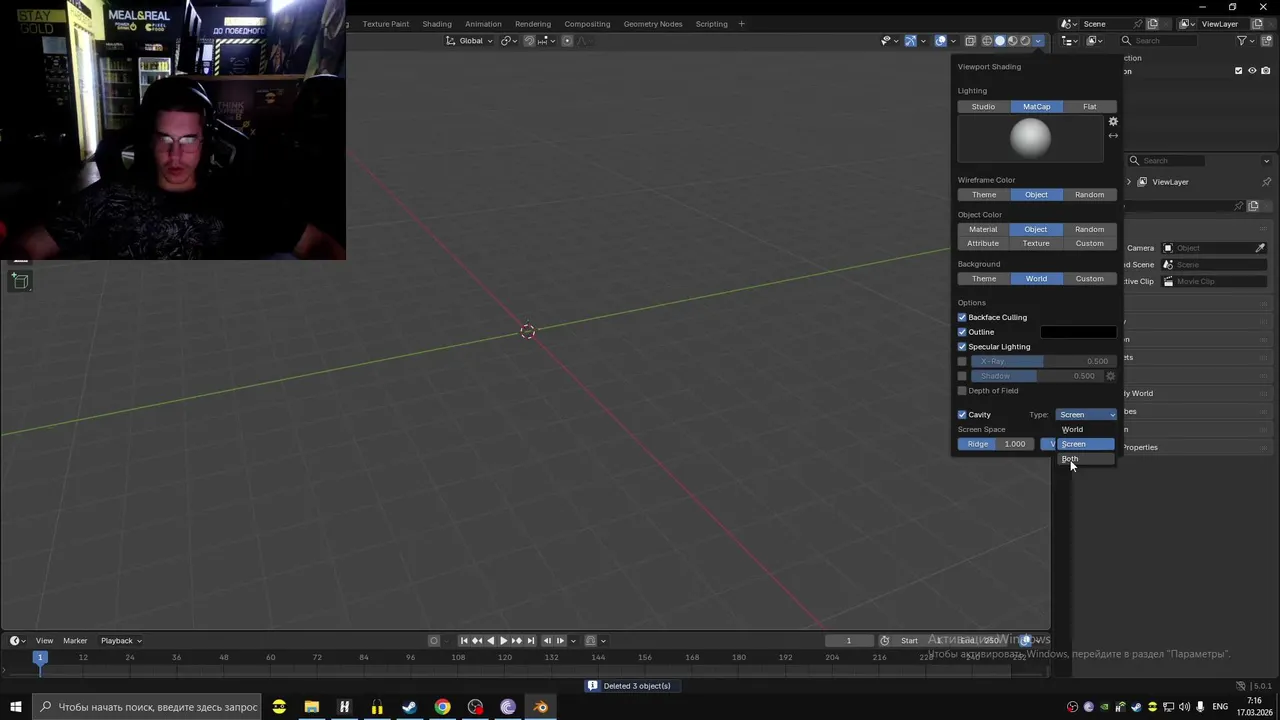Click the X-Ray 0.500 slider
Image resolution: width=1280 pixels, height=720 pixels.
(x=1043, y=361)
